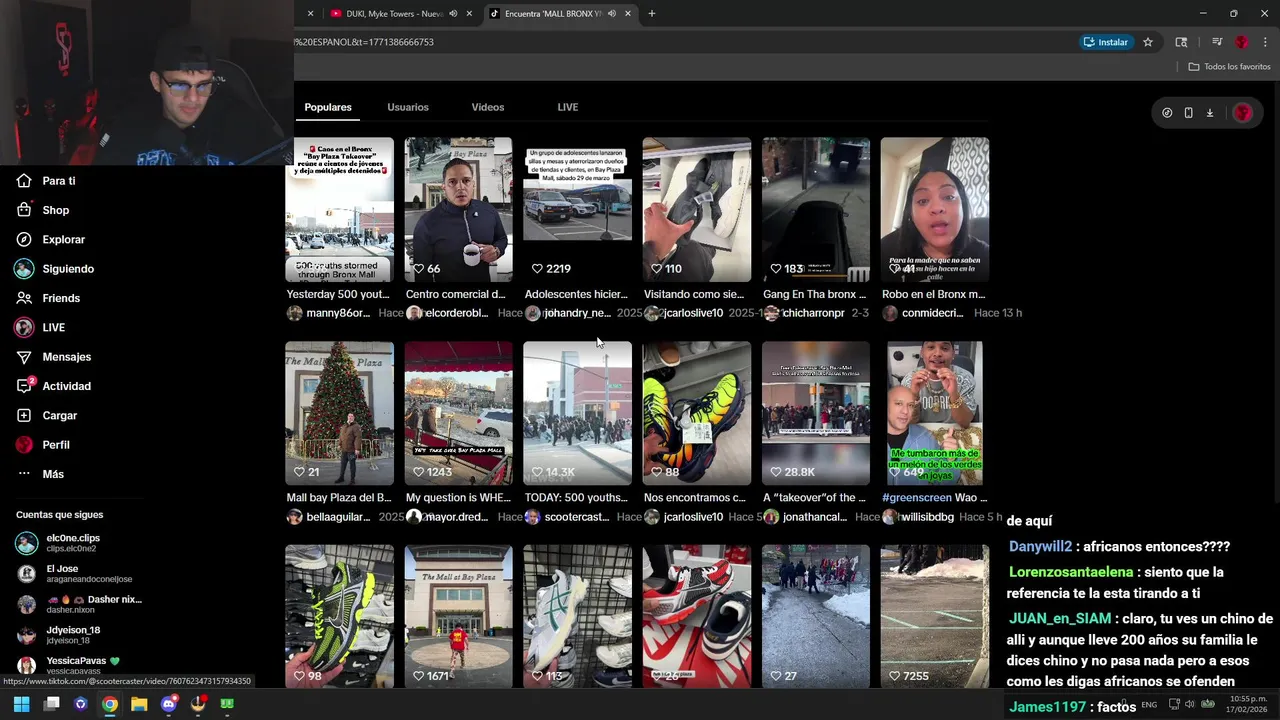Open the 'Visitando como sie...' video title
Viewport: 1280px width, 720px height.
pos(694,294)
